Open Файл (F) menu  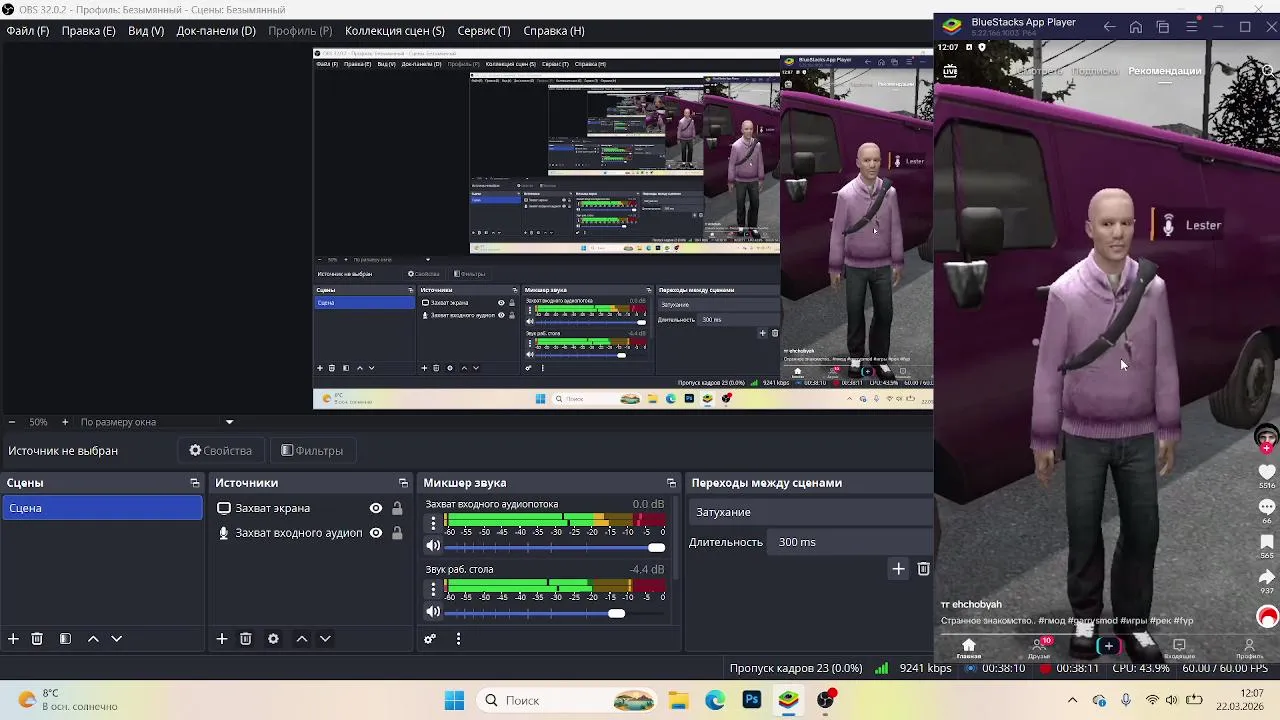(x=28, y=31)
